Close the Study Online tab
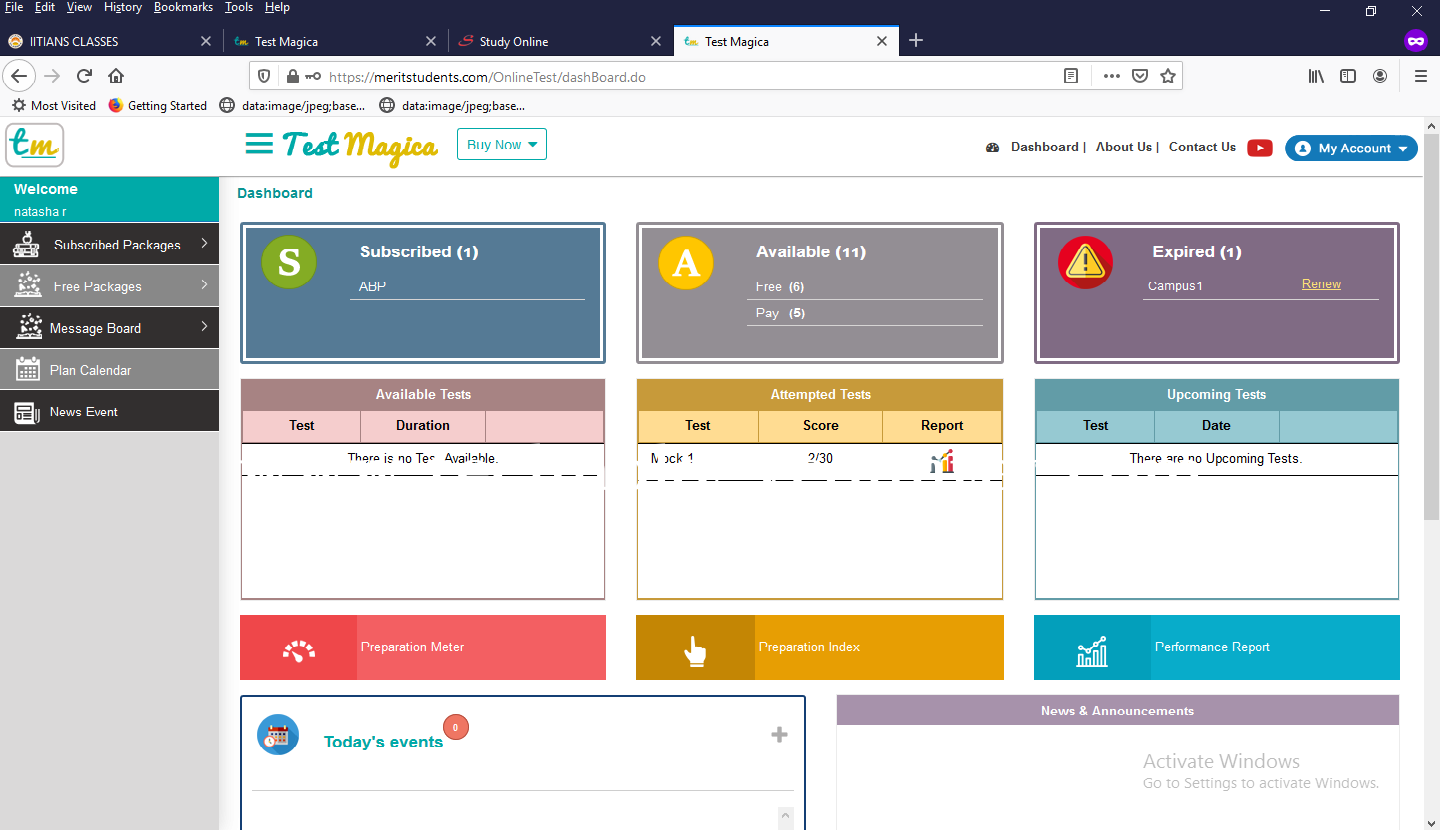The height and width of the screenshot is (830, 1440). [656, 41]
